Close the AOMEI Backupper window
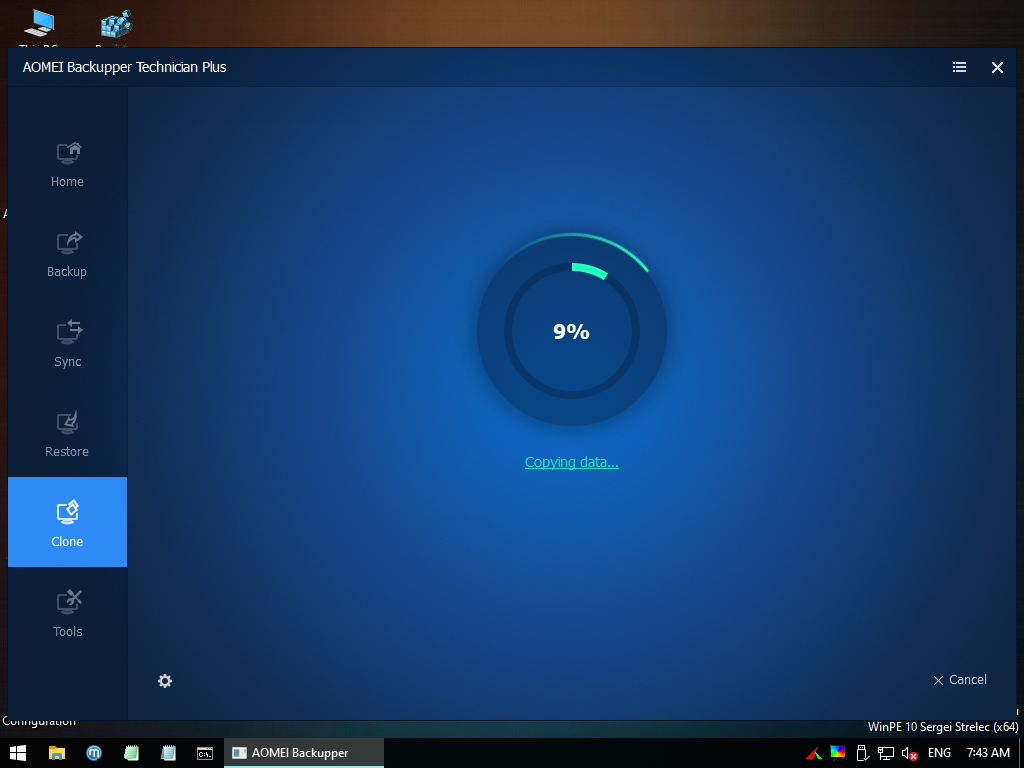The height and width of the screenshot is (768, 1024). pyautogui.click(x=997, y=67)
